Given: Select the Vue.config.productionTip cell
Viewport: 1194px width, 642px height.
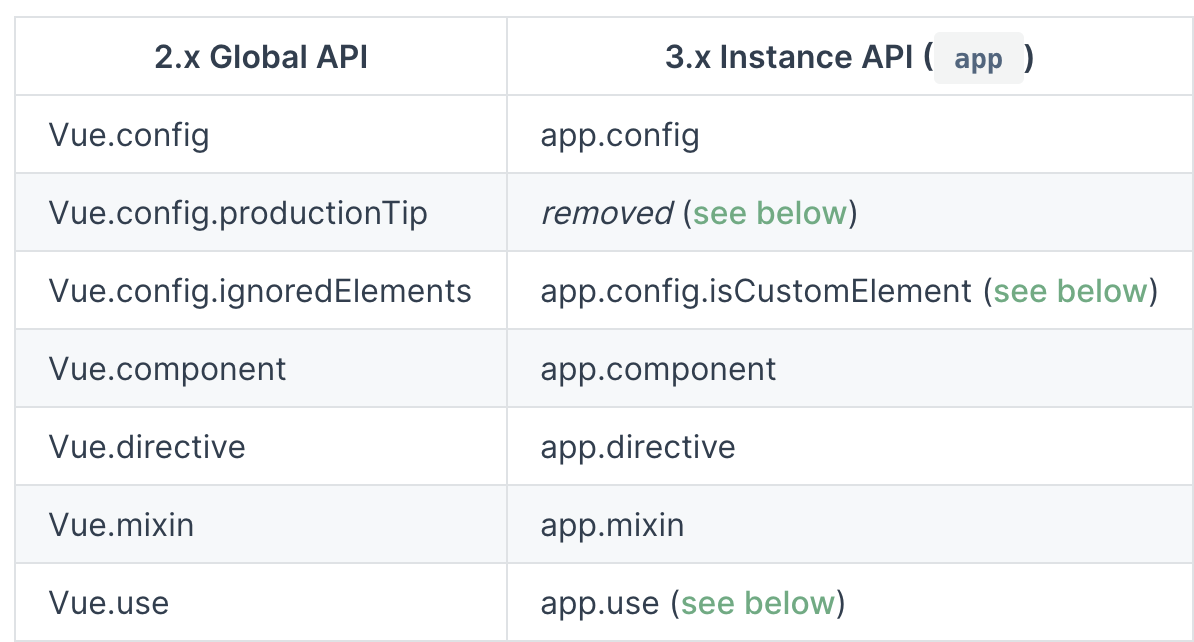Looking at the screenshot, I should point(261,212).
